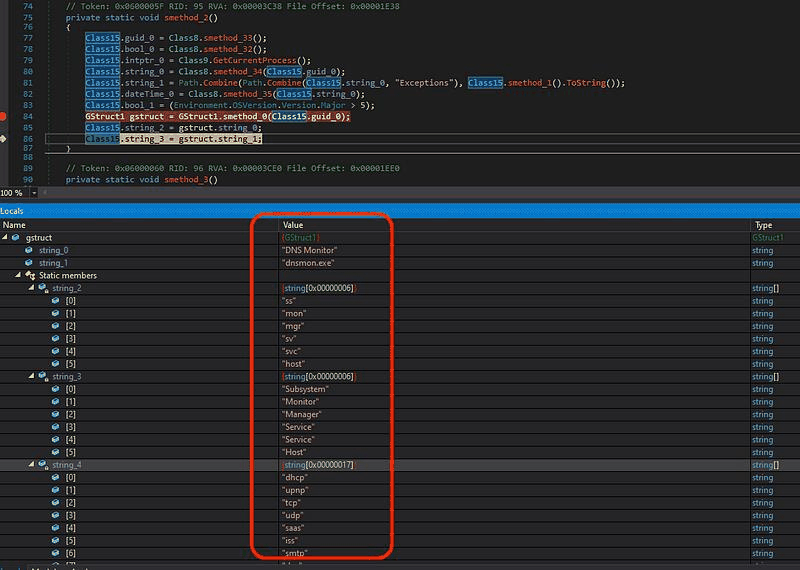The height and width of the screenshot is (570, 800).
Task: Click the icon of the row valued "sv"
Action: pyautogui.click(x=56, y=338)
